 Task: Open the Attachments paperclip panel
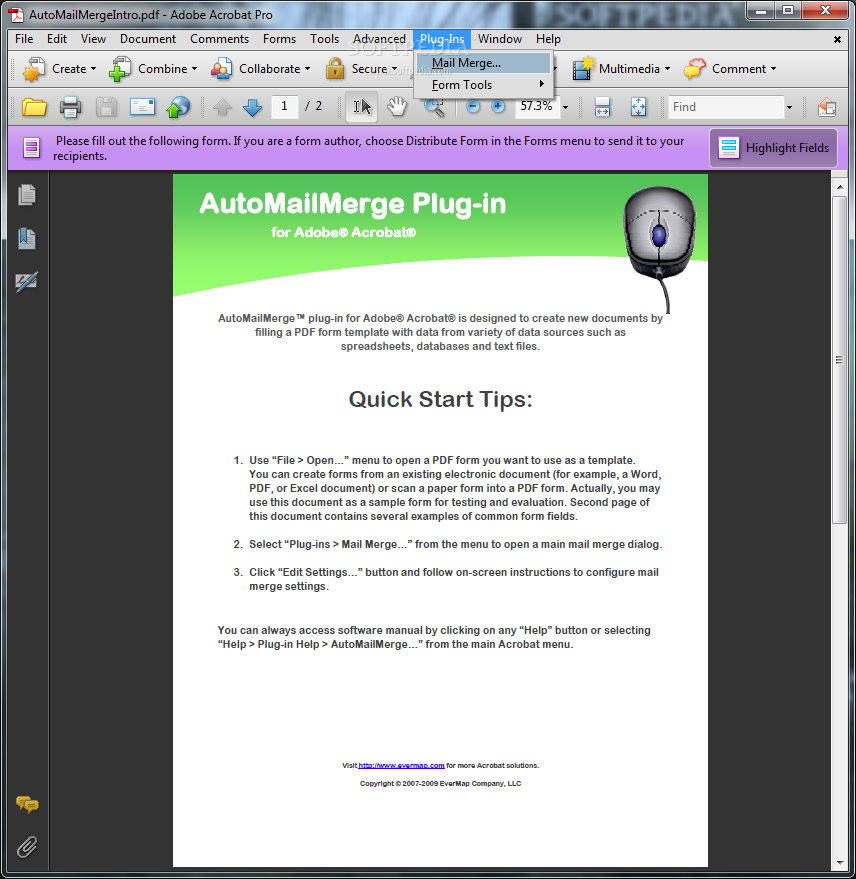point(26,847)
